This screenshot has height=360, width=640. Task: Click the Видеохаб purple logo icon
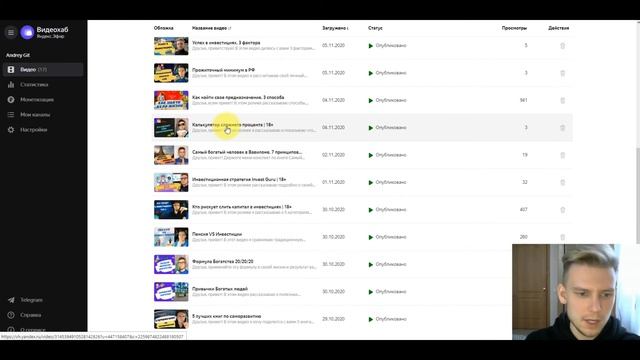(x=27, y=32)
